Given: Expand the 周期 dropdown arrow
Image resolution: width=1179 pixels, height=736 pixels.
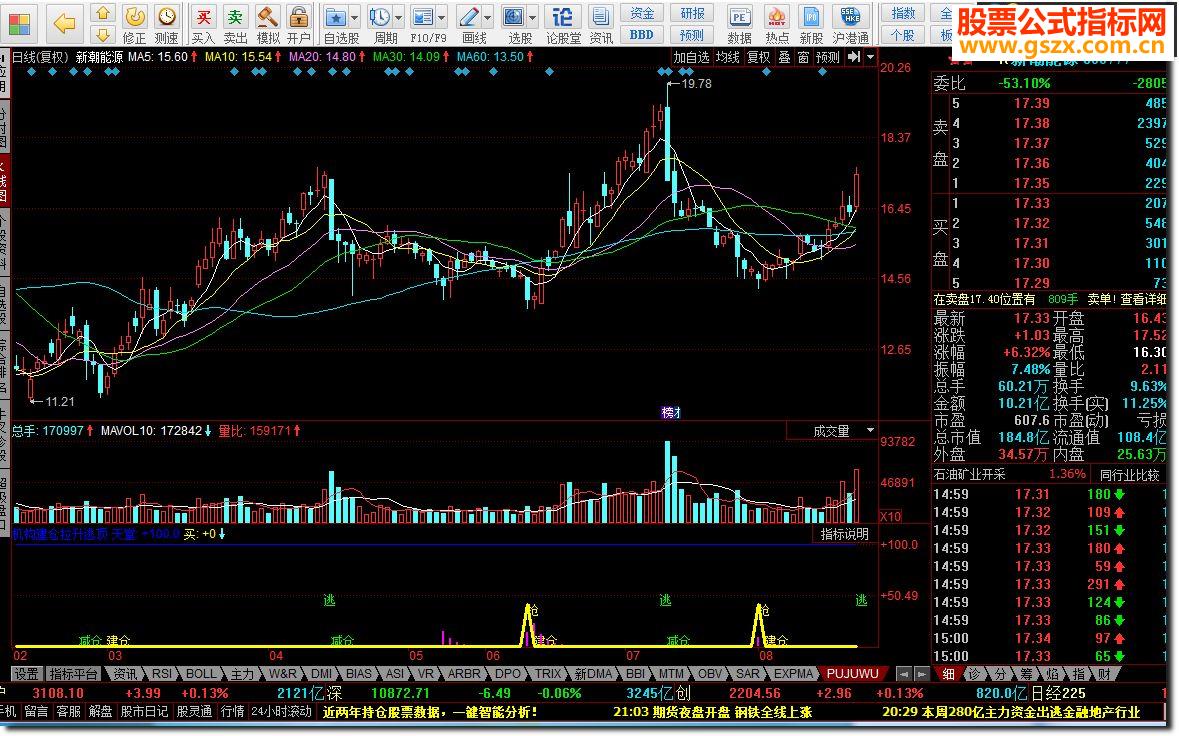Looking at the screenshot, I should pos(399,17).
